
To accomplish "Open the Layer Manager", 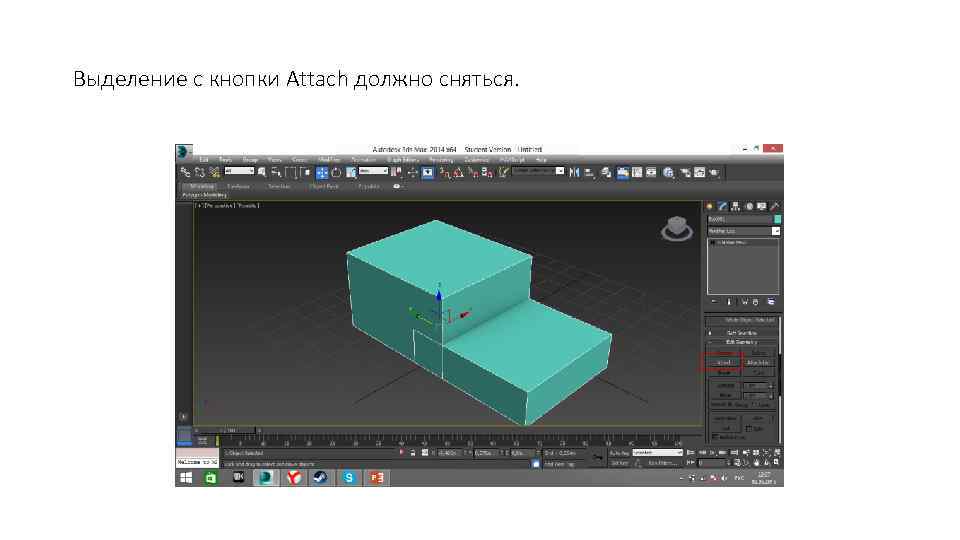I will (x=606, y=173).
